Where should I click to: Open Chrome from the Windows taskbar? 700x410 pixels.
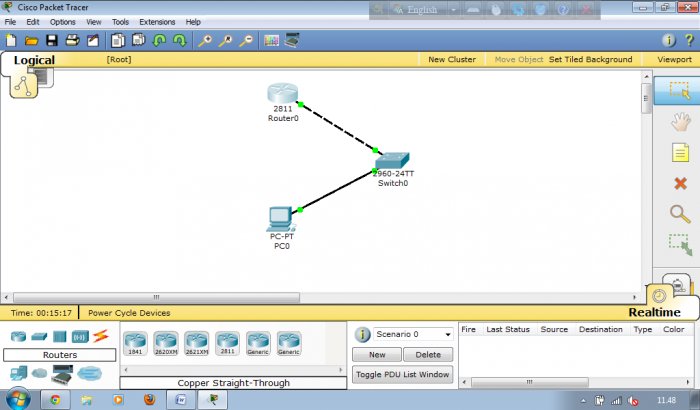[x=55, y=399]
